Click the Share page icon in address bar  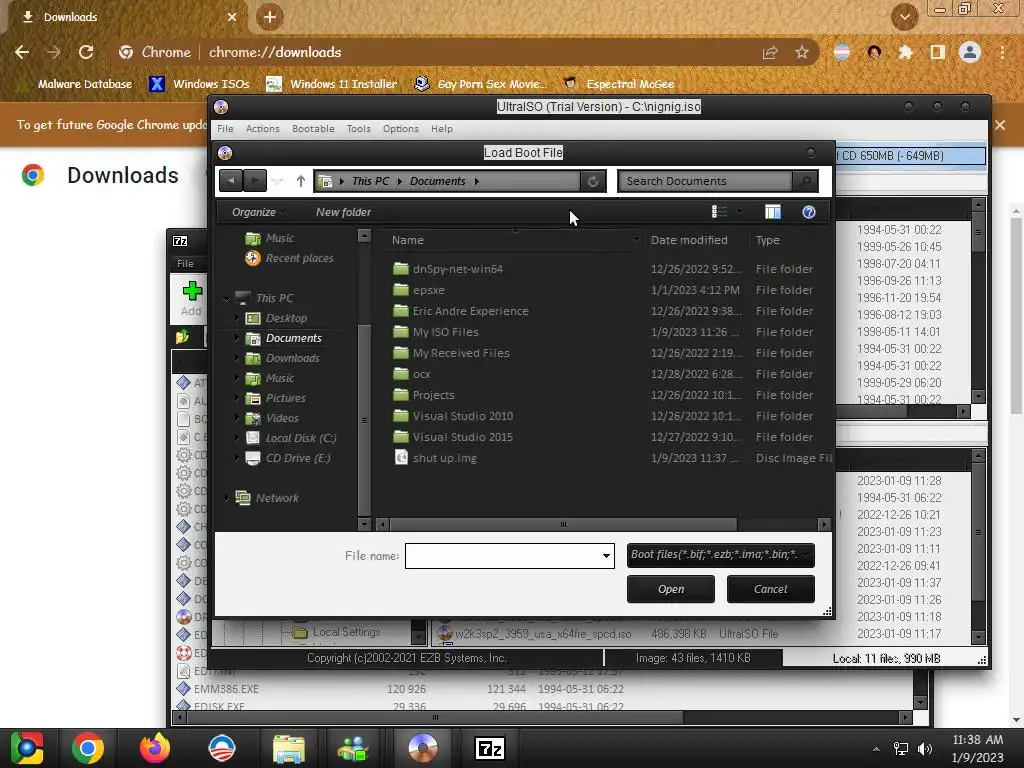coord(770,52)
